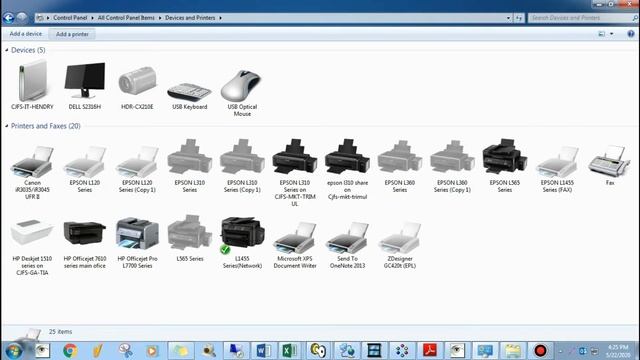
Task: Click All Control Panel Items breadcrumb
Action: (x=126, y=18)
